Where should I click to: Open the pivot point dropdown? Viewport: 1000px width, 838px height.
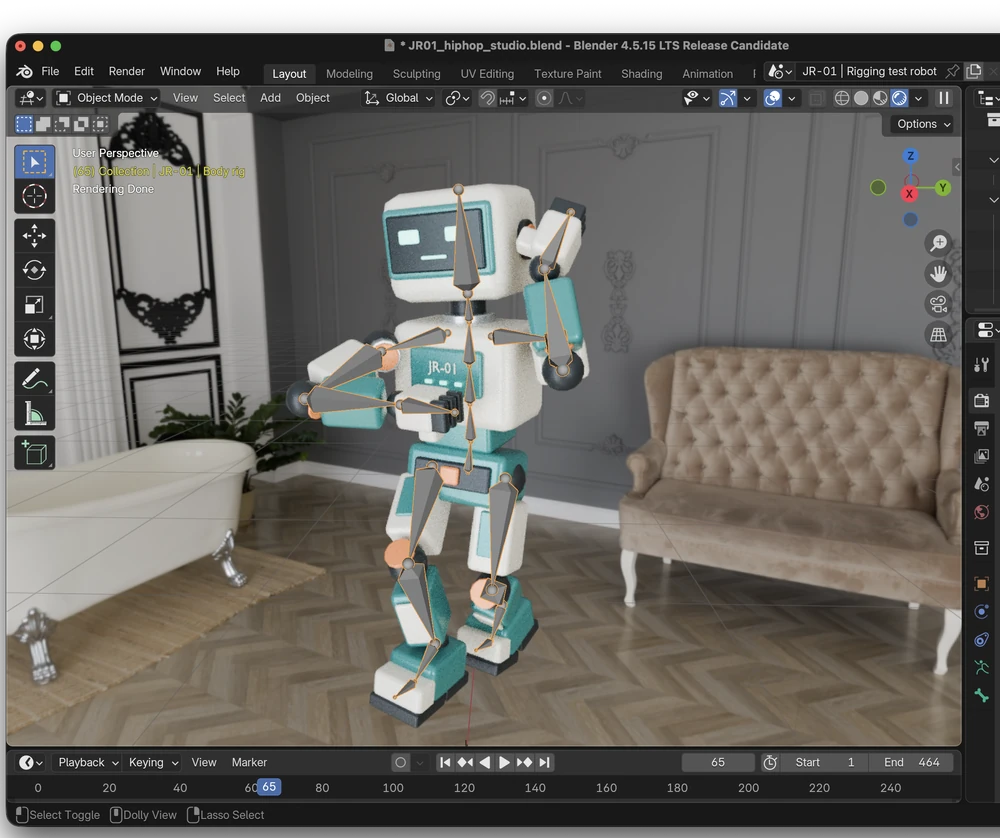click(457, 98)
